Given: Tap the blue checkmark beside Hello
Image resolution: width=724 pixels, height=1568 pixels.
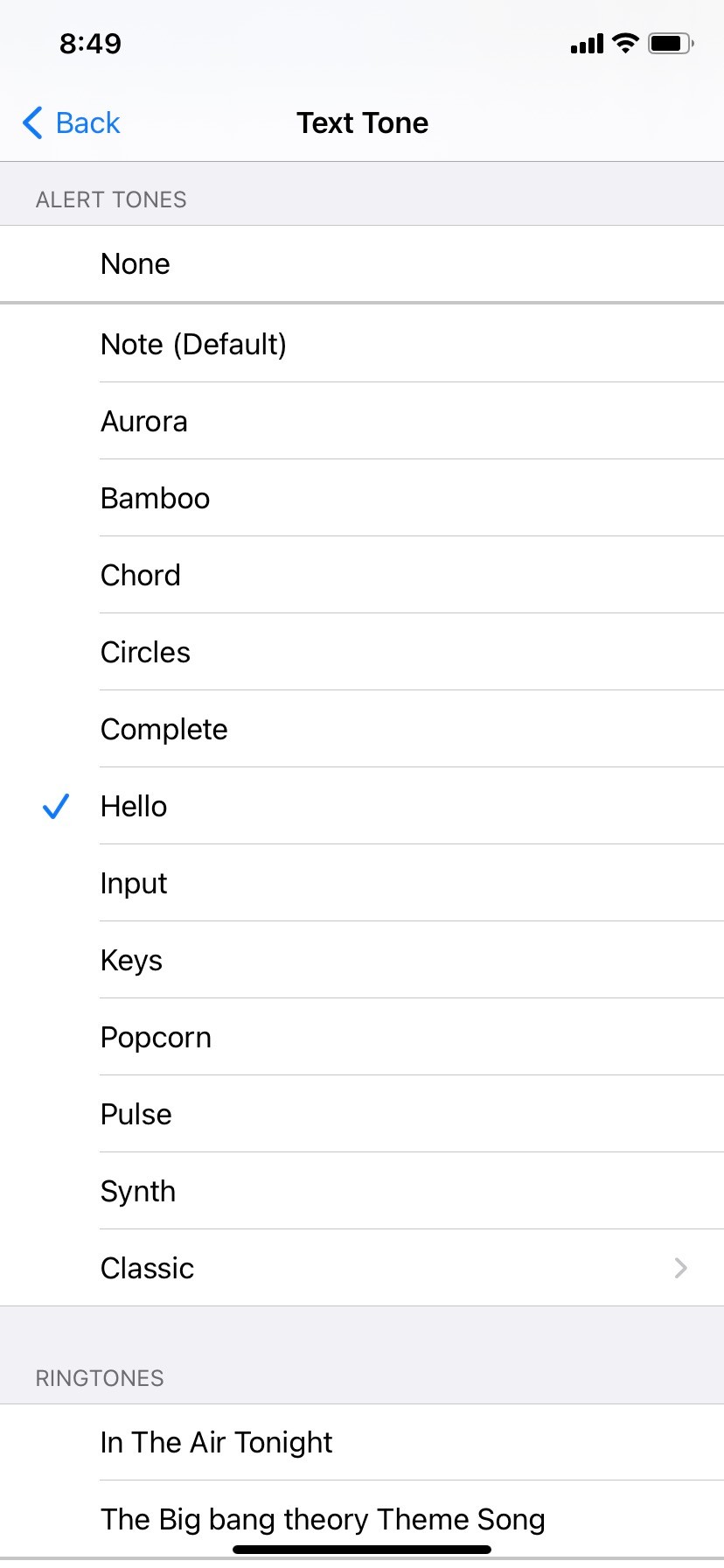Looking at the screenshot, I should [x=56, y=806].
